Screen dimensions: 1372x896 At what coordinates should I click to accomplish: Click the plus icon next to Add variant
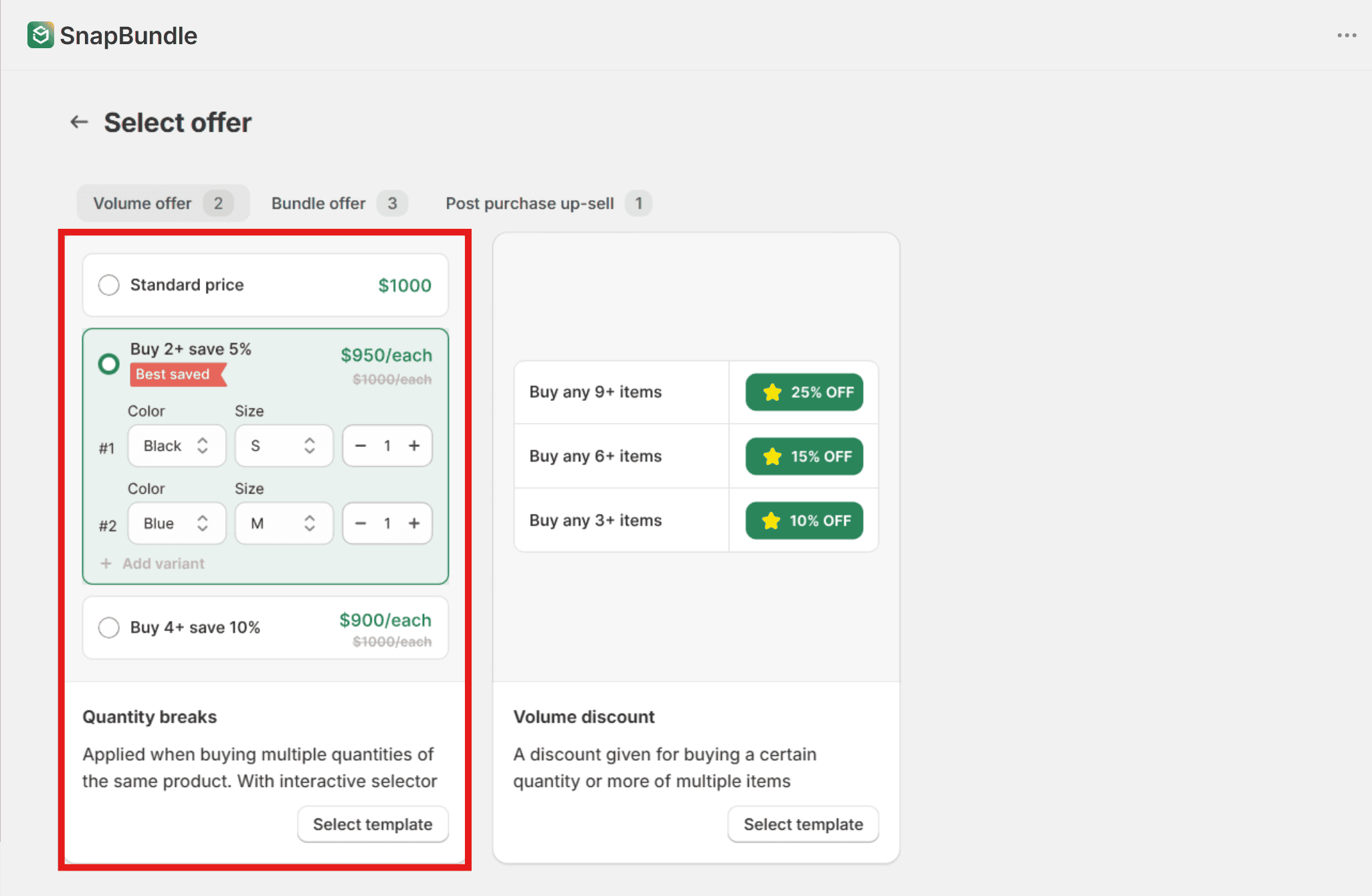point(106,563)
